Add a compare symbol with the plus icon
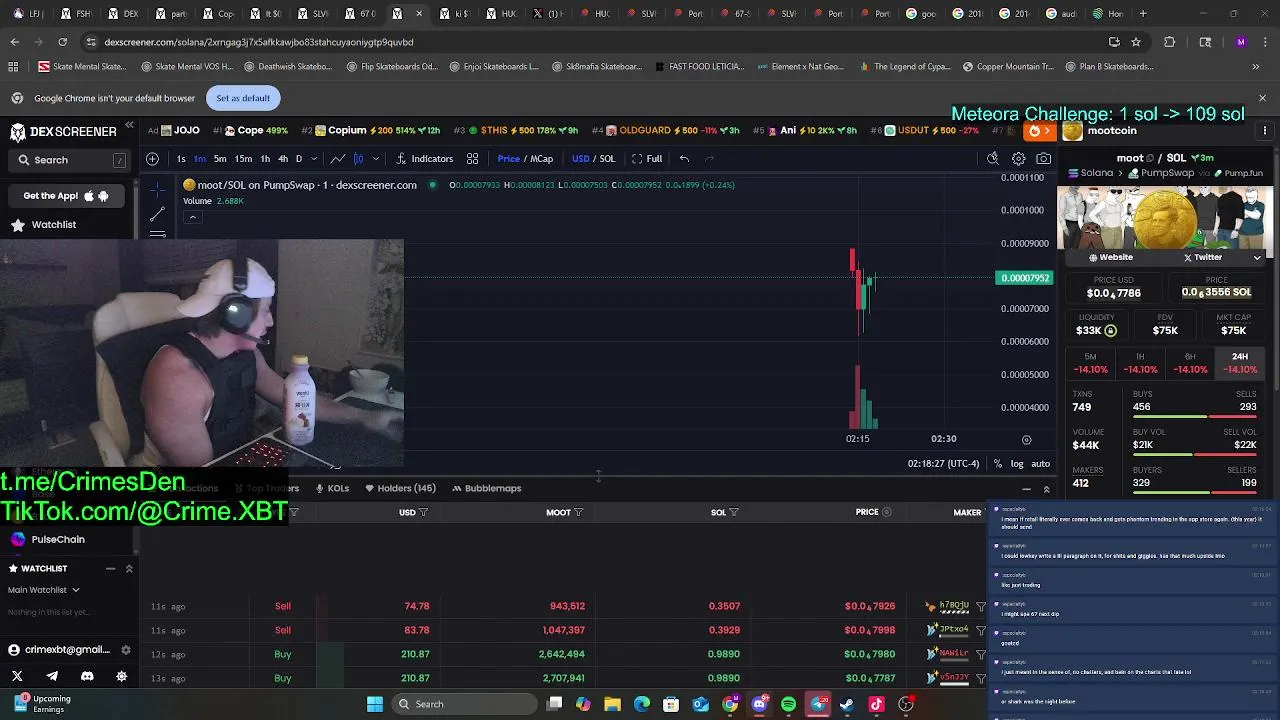Image resolution: width=1280 pixels, height=720 pixels. (x=152, y=158)
